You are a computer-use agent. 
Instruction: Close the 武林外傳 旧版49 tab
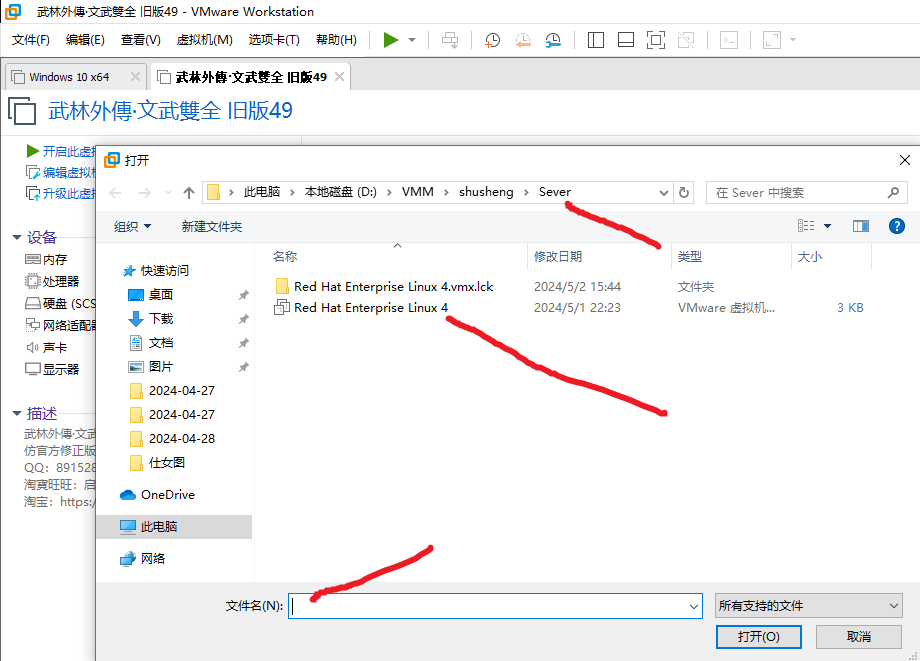click(x=339, y=77)
